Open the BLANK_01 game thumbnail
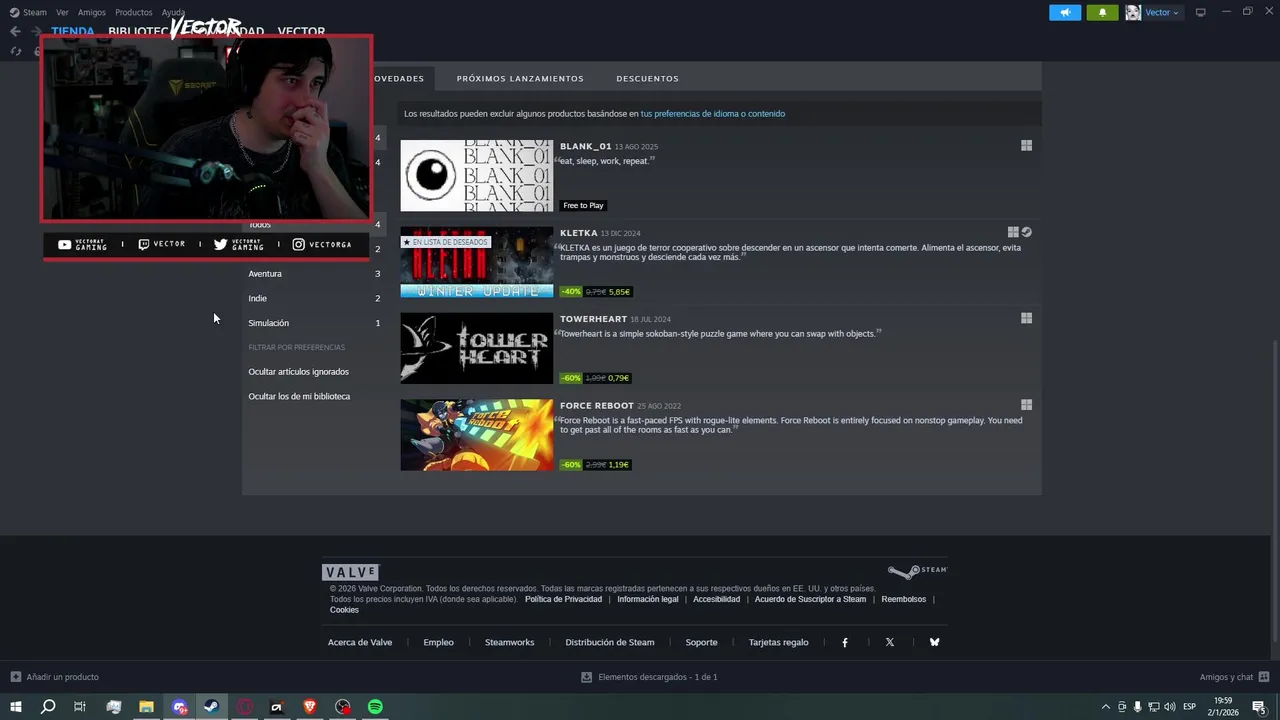This screenshot has height=720, width=1280. point(477,175)
